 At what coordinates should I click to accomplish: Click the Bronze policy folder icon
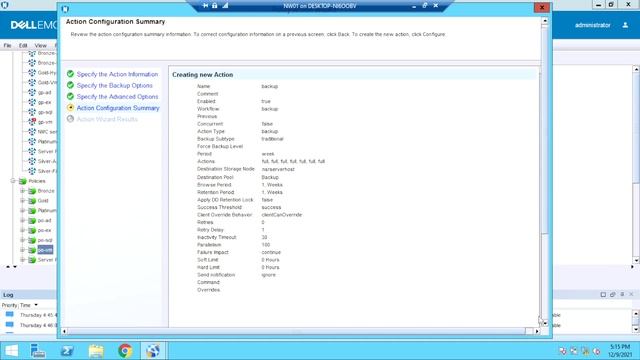(x=32, y=191)
